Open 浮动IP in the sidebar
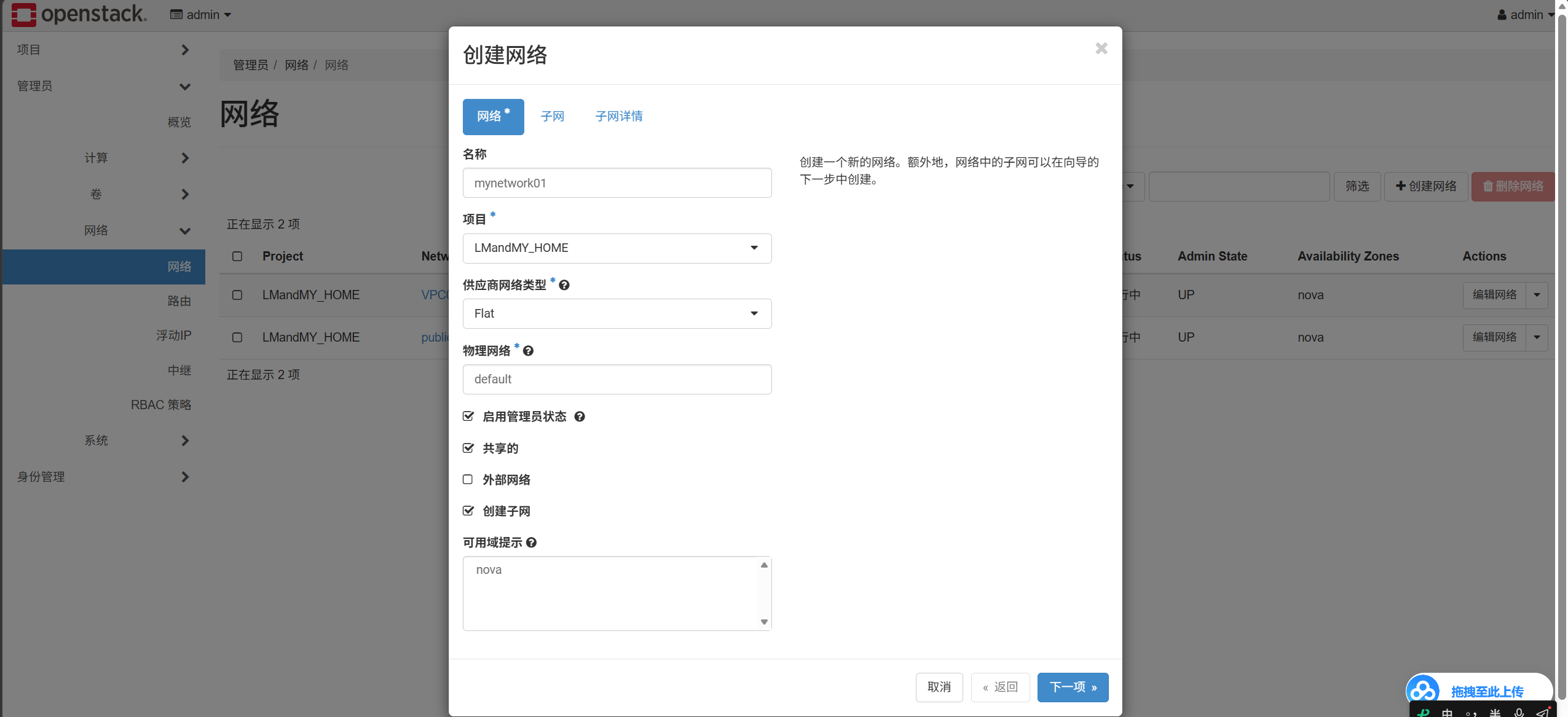This screenshot has width=1568, height=717. coord(173,335)
